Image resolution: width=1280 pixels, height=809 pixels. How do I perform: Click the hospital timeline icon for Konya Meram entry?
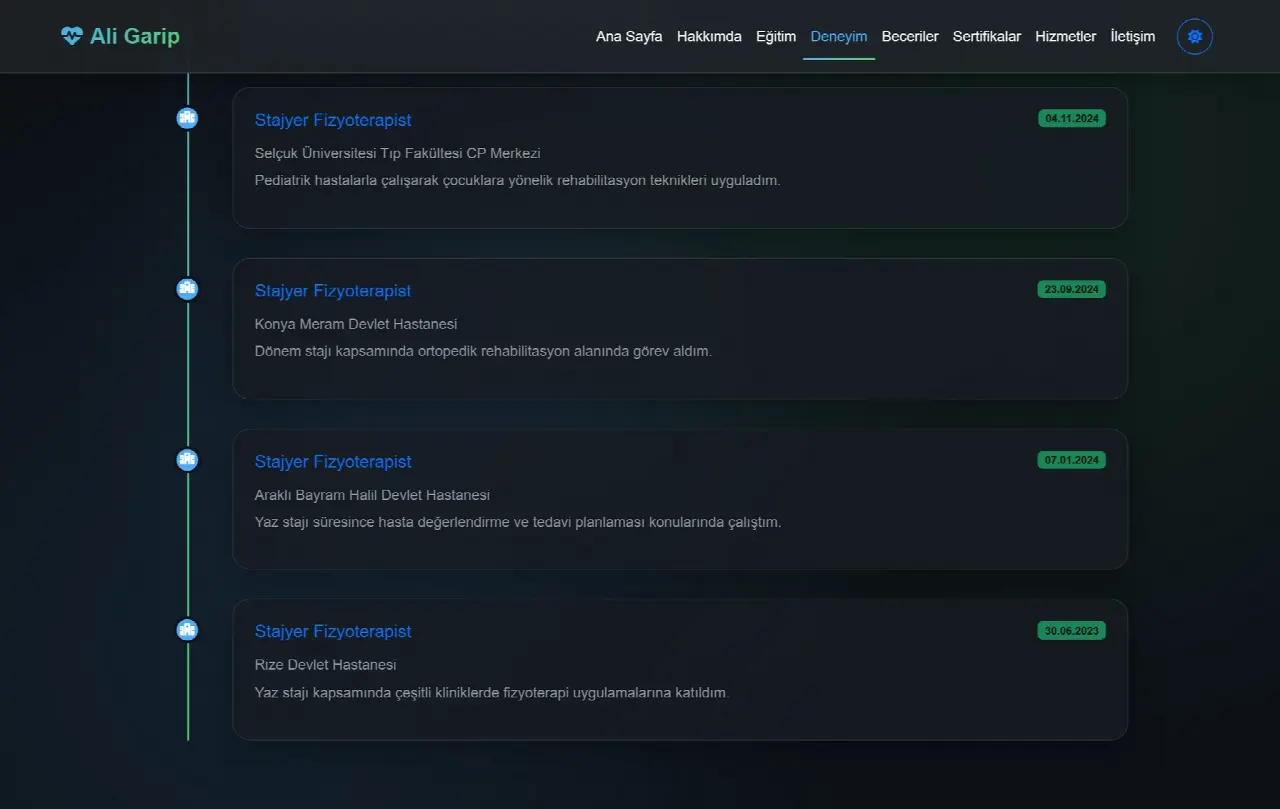187,289
